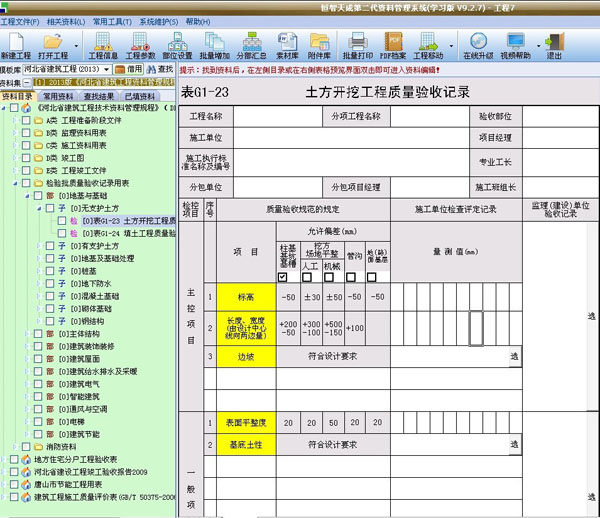The width and height of the screenshot is (600, 518).
Task: Click the 选 button in 基底土性 row
Action: coord(514,445)
